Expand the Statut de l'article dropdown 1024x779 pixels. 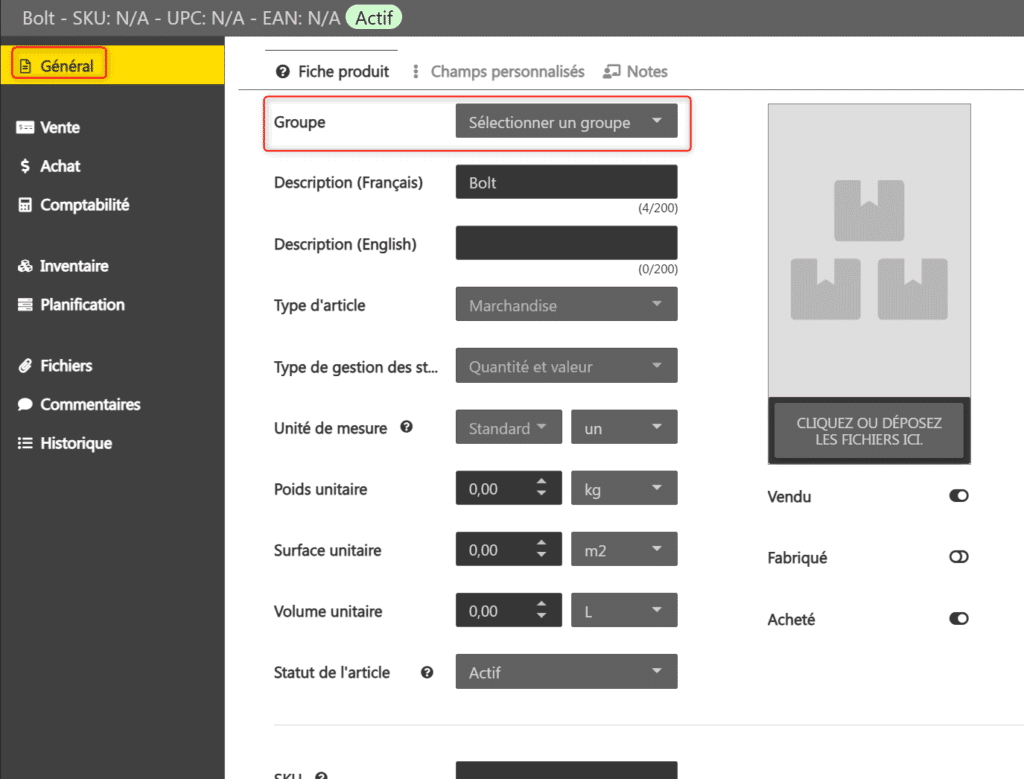click(566, 672)
